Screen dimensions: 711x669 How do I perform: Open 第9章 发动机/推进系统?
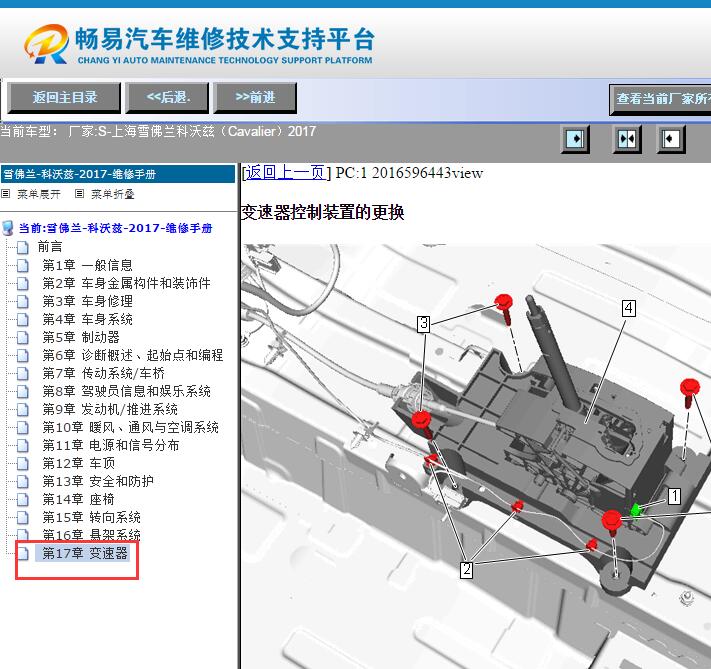(x=110, y=409)
